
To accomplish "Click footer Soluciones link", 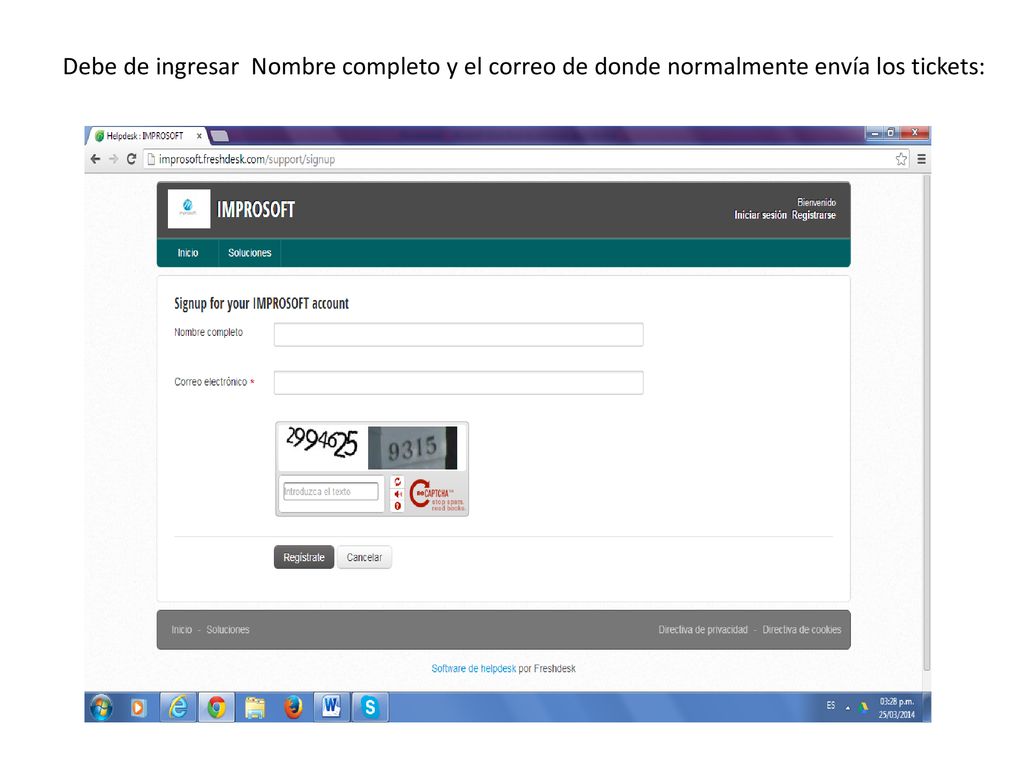I will [228, 630].
